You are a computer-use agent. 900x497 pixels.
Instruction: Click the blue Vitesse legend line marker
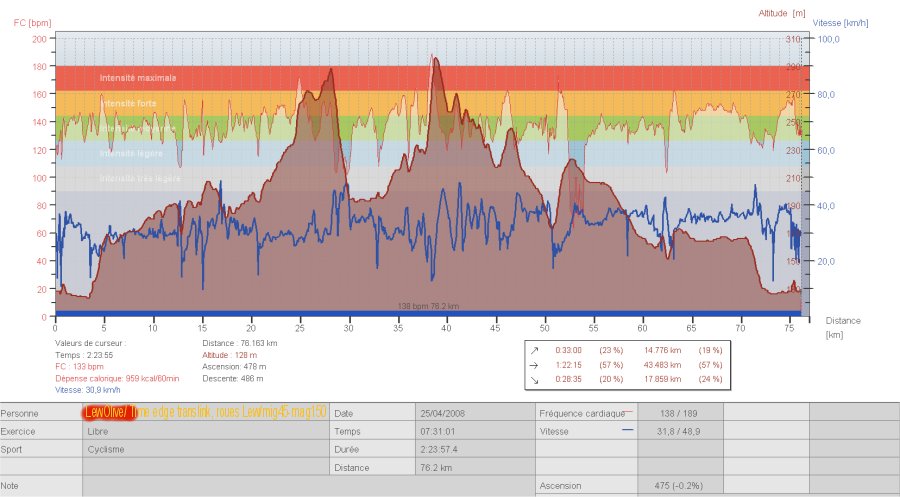628,430
